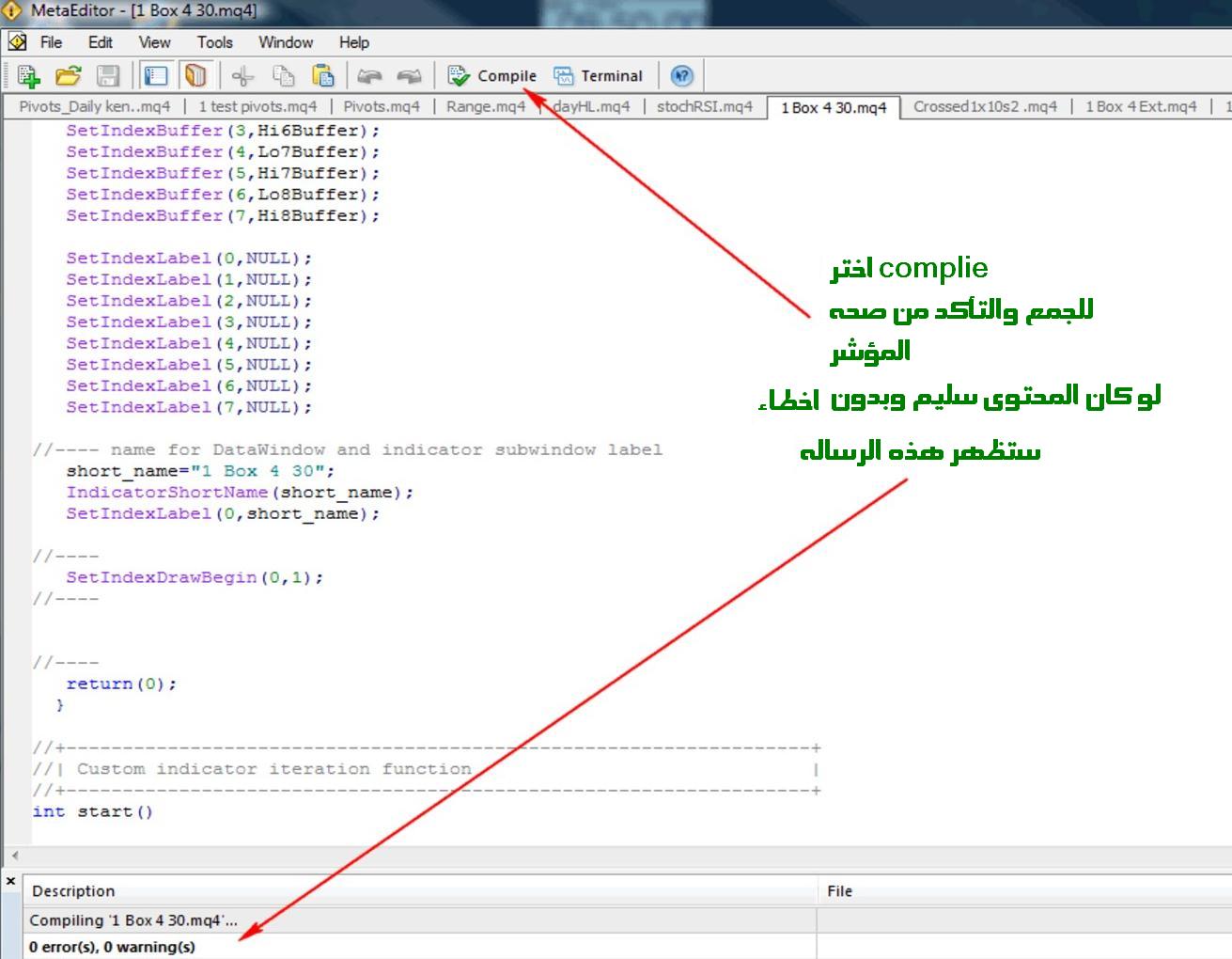Switch to the Pivots_Daily ken..mq4 tab
This screenshot has height=959, width=1232.
click(95, 106)
